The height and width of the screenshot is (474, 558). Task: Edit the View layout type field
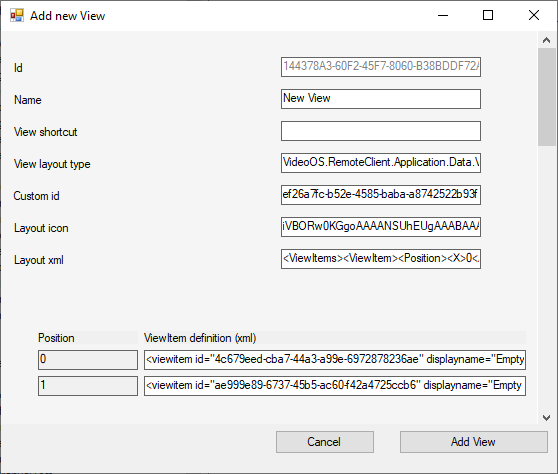pos(381,163)
